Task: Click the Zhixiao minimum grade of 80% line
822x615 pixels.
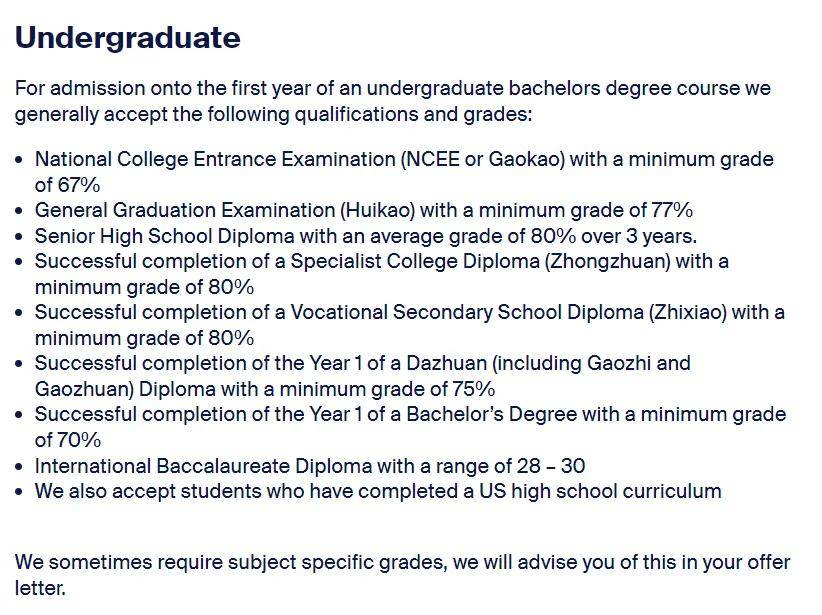Action: pyautogui.click(x=144, y=338)
